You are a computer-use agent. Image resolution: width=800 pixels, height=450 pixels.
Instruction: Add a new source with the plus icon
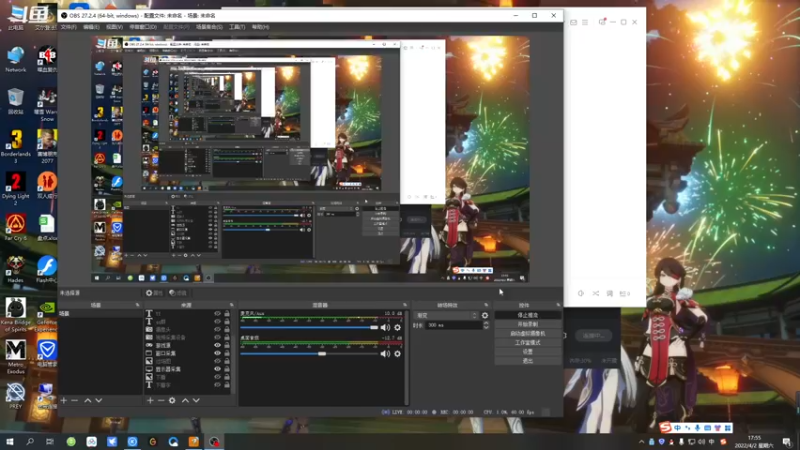coord(150,401)
